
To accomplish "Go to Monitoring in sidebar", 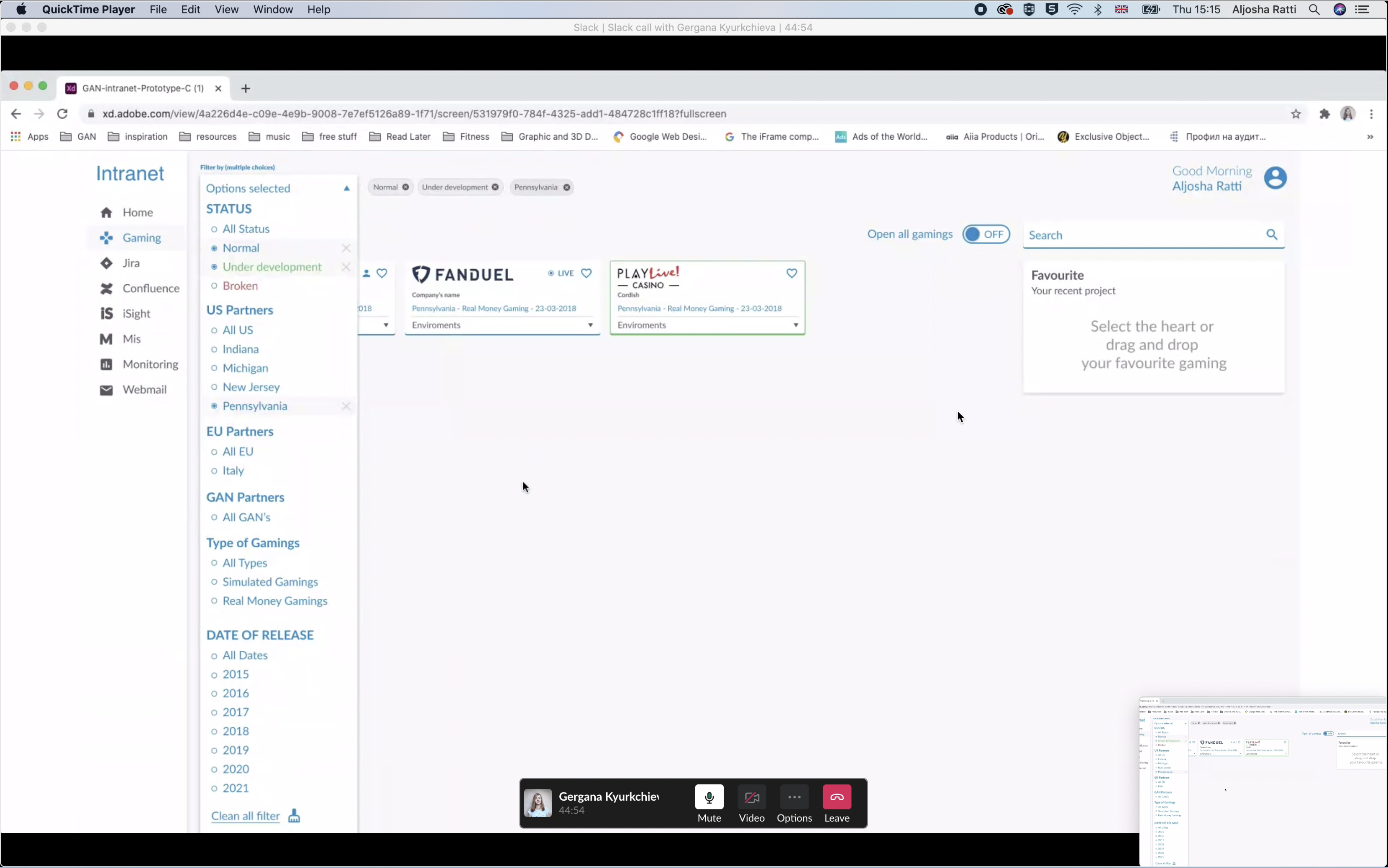I will pos(150,364).
